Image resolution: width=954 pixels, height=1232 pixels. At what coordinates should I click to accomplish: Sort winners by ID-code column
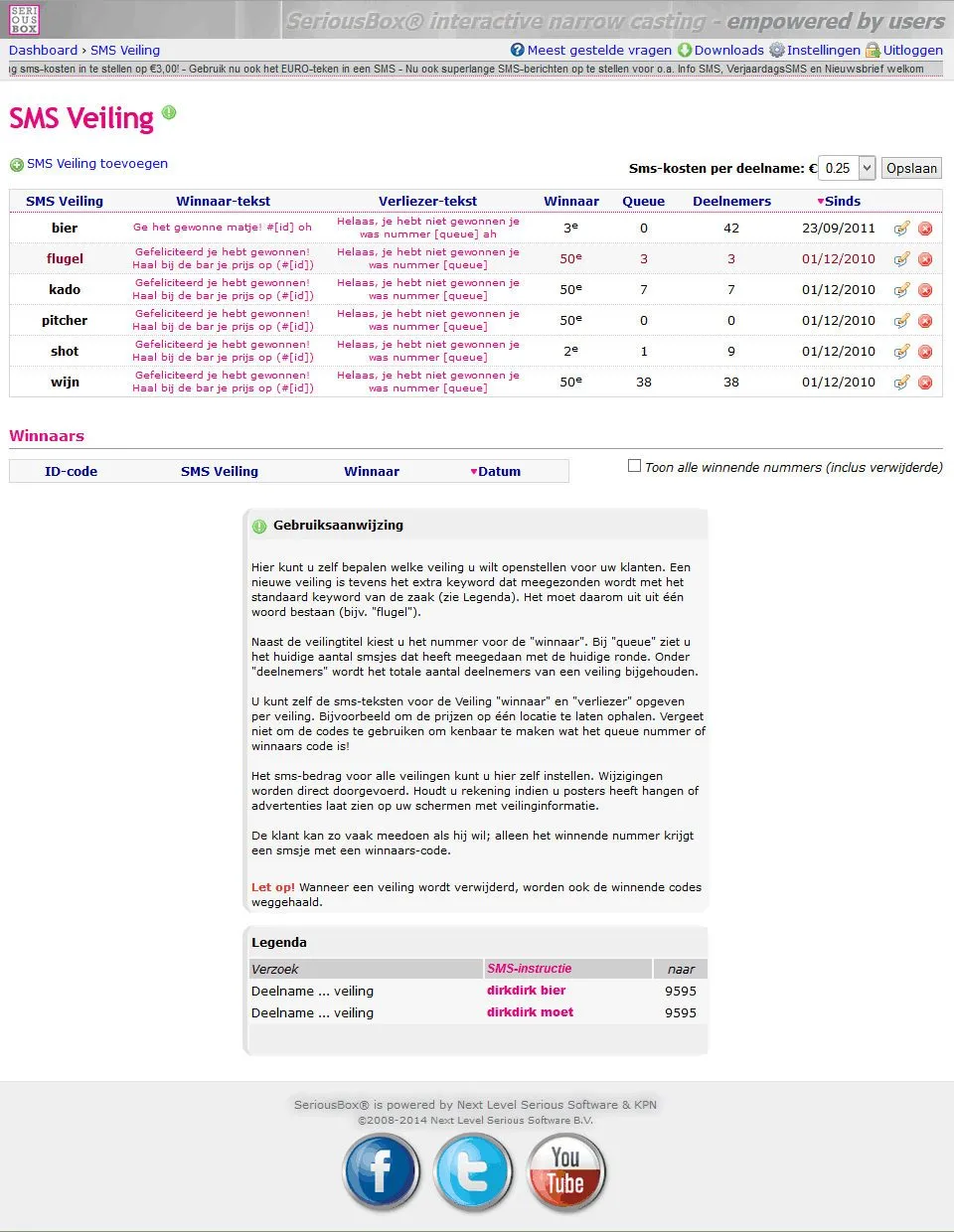coord(71,472)
